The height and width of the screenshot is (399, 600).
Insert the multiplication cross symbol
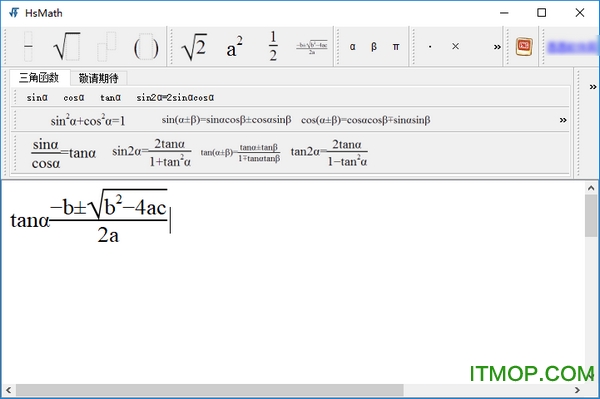click(455, 46)
